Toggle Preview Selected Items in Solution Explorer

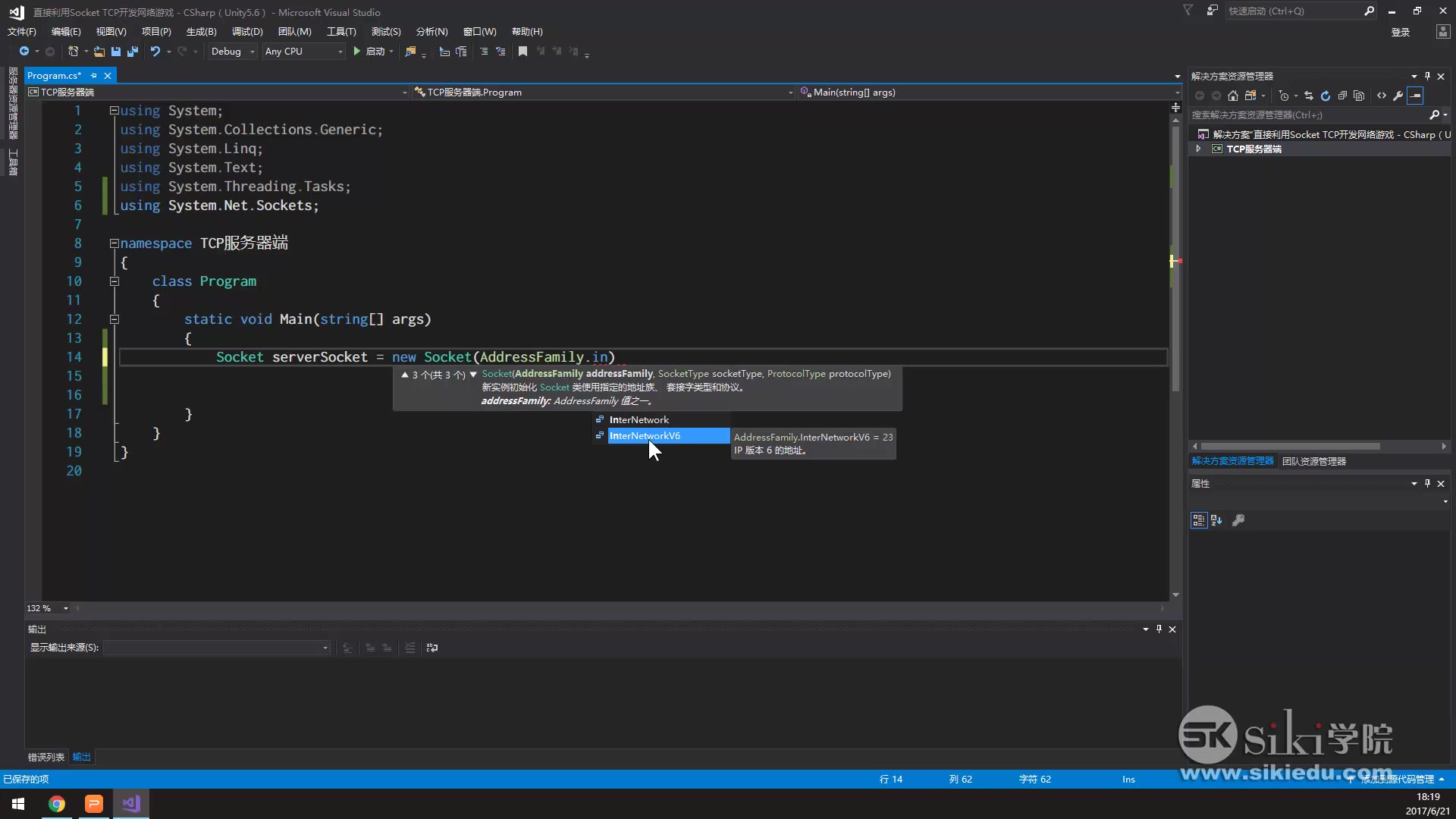coord(1416,96)
